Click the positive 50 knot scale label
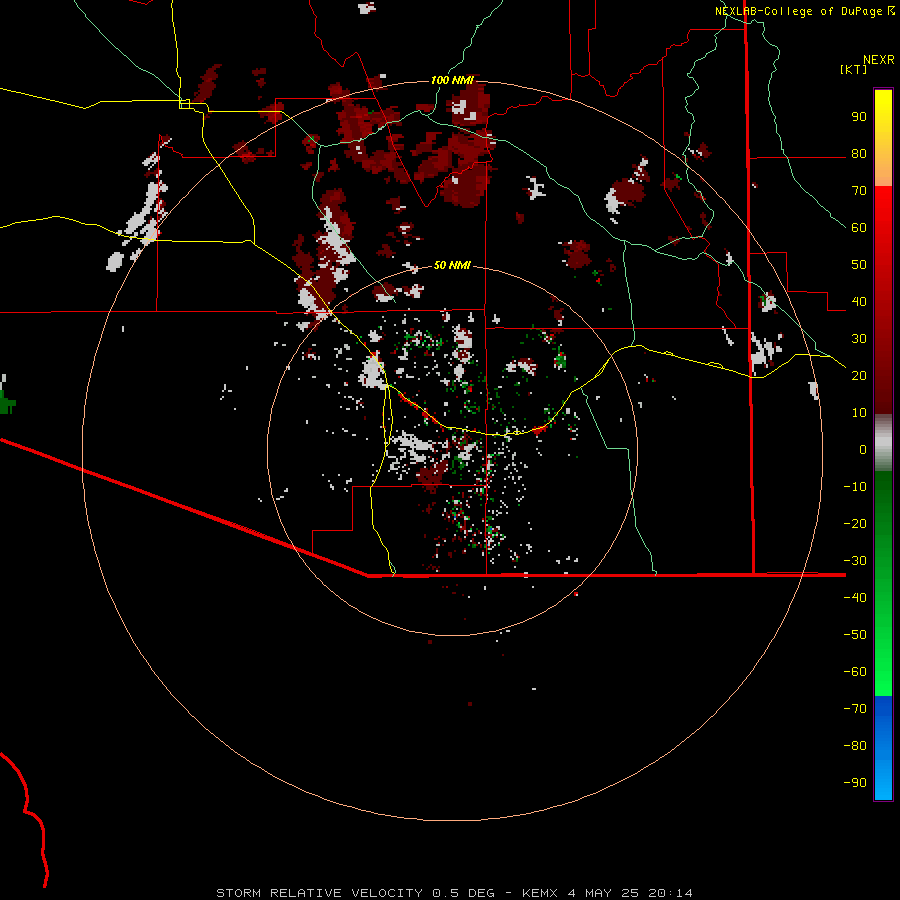Image resolution: width=900 pixels, height=900 pixels. [859, 265]
